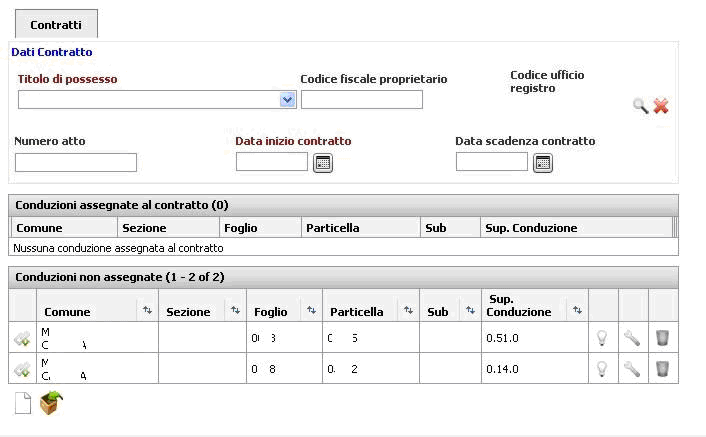Click the blank new document icon
Screen dimensions: 706x437
(23, 403)
